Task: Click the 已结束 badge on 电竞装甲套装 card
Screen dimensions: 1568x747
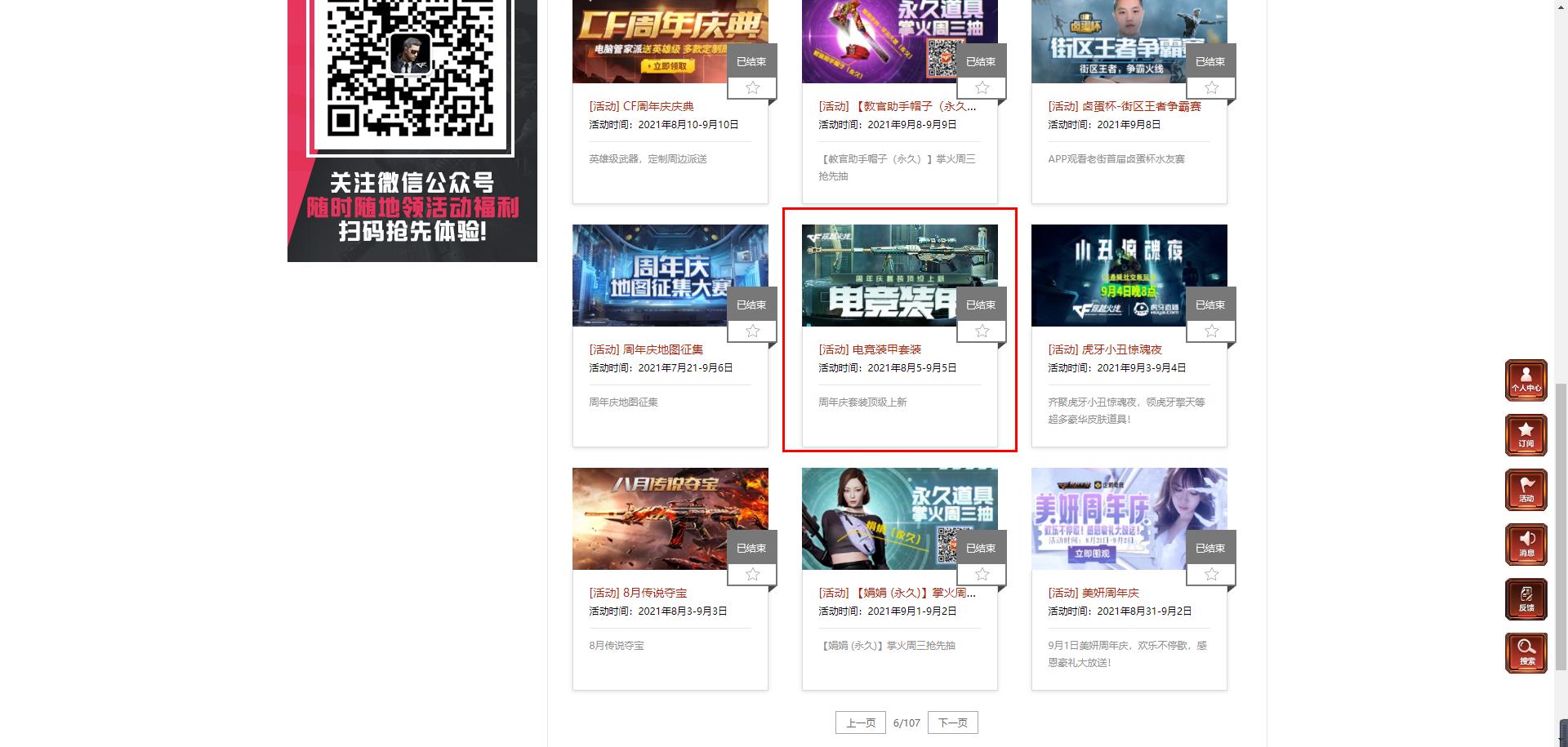Action: click(x=981, y=305)
